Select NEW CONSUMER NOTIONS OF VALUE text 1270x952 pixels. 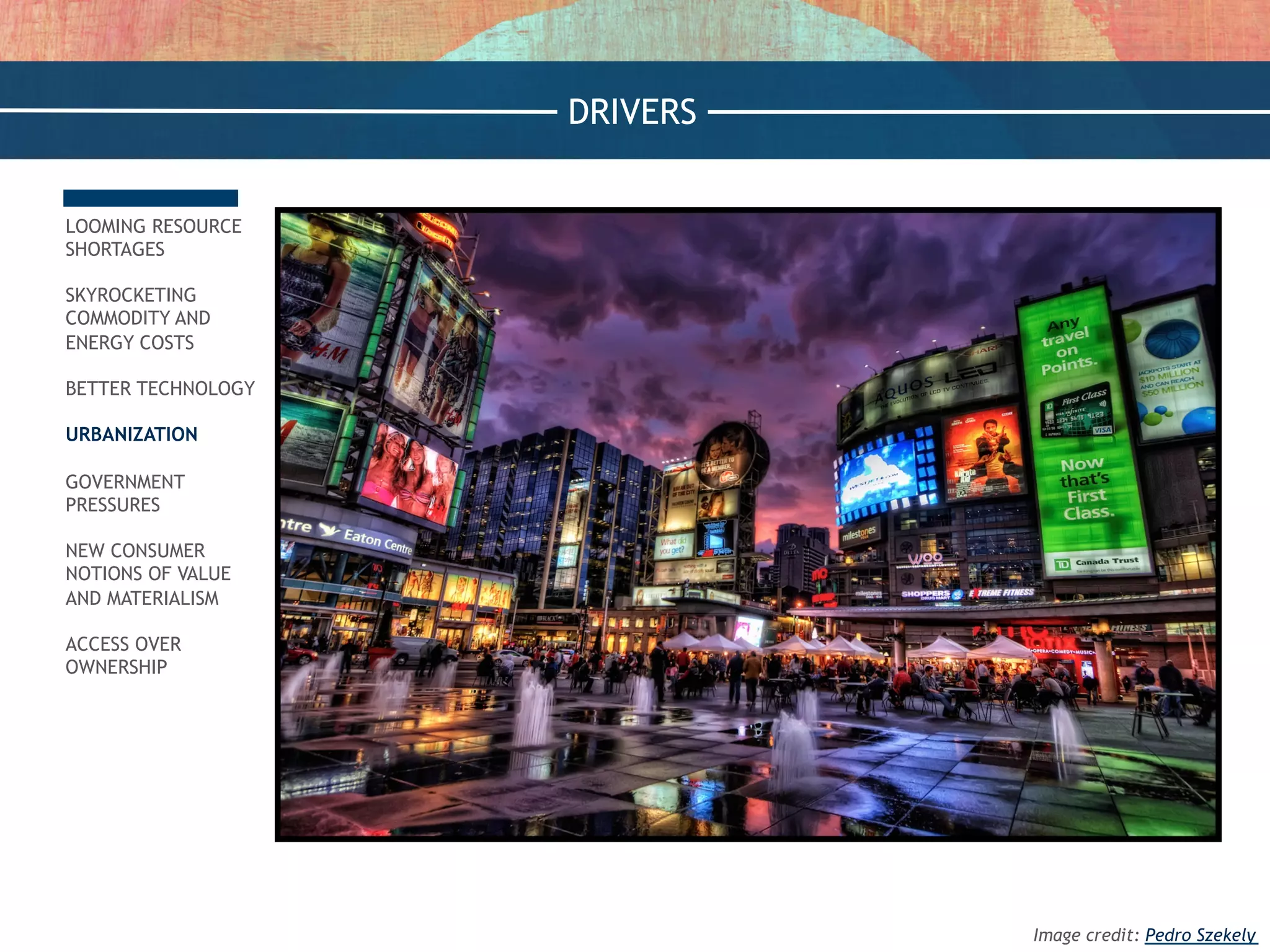148,574
